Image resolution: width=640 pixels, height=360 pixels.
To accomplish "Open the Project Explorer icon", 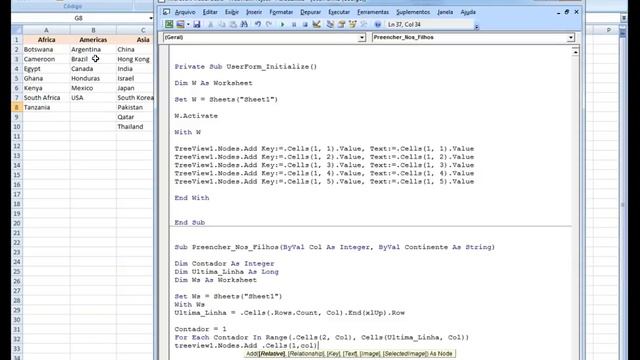I will [330, 24].
